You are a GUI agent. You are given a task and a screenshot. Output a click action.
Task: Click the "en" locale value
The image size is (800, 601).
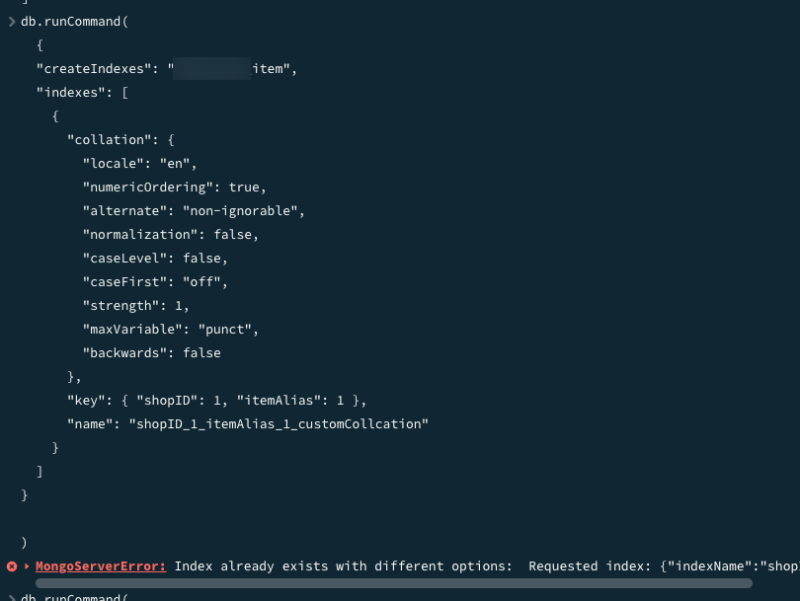coord(178,164)
